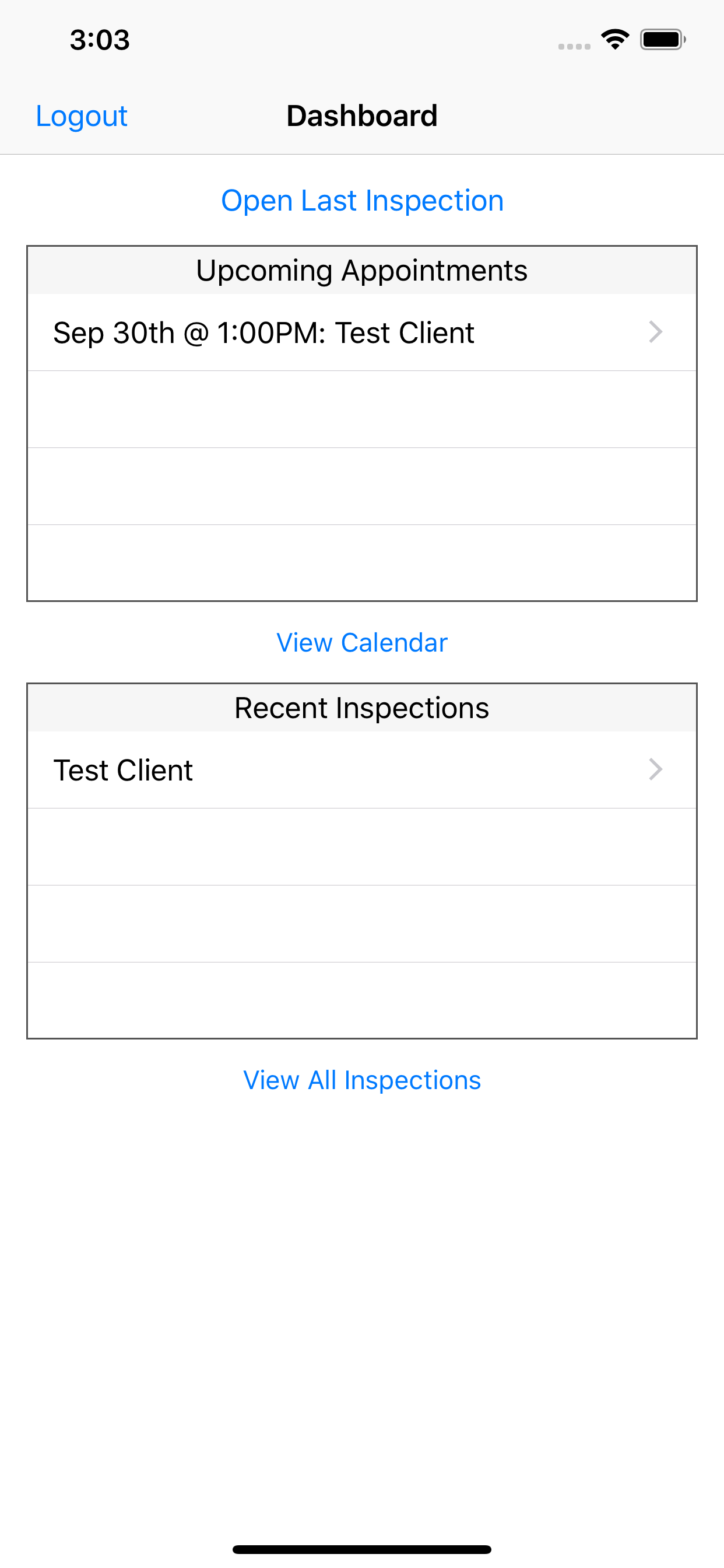Logout of the application
Viewport: 724px width, 1568px height.
click(x=82, y=116)
